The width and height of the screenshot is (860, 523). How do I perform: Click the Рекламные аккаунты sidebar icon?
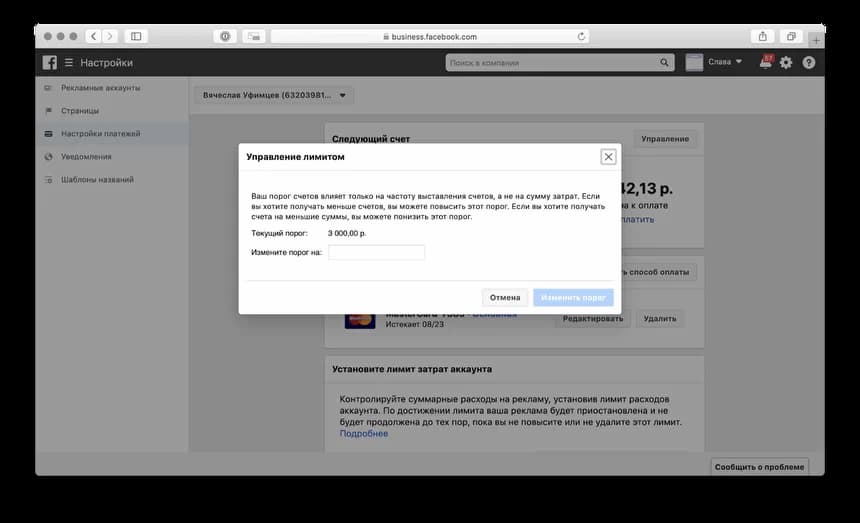48,88
